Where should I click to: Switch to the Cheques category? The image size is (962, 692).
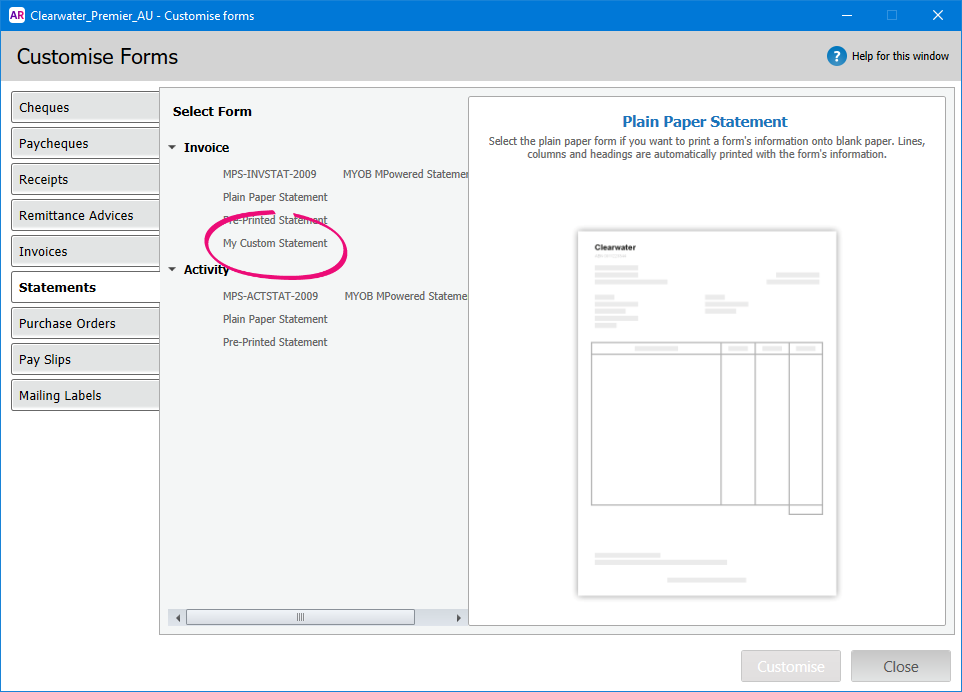coord(84,107)
